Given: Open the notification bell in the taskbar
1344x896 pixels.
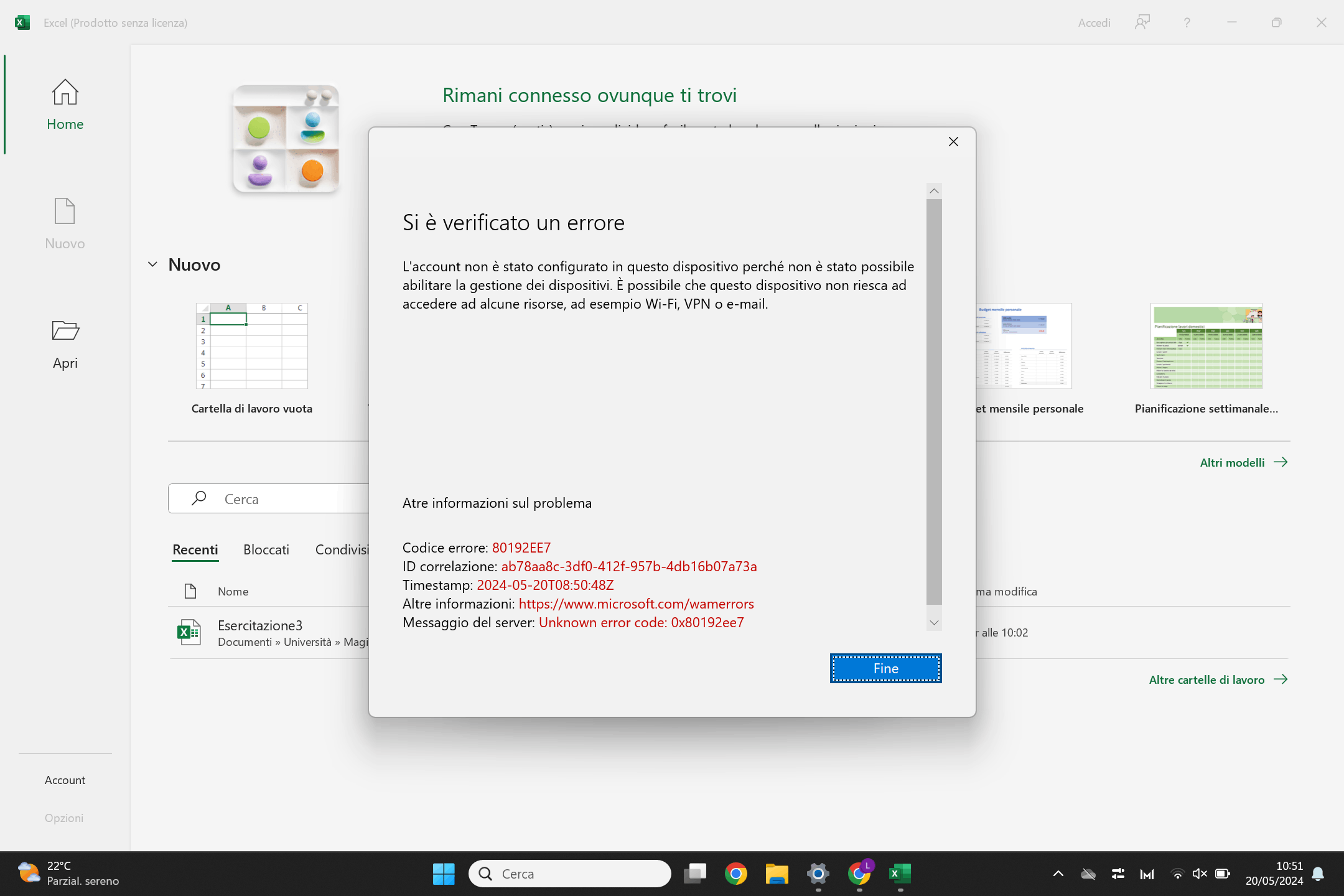Looking at the screenshot, I should [x=1318, y=874].
